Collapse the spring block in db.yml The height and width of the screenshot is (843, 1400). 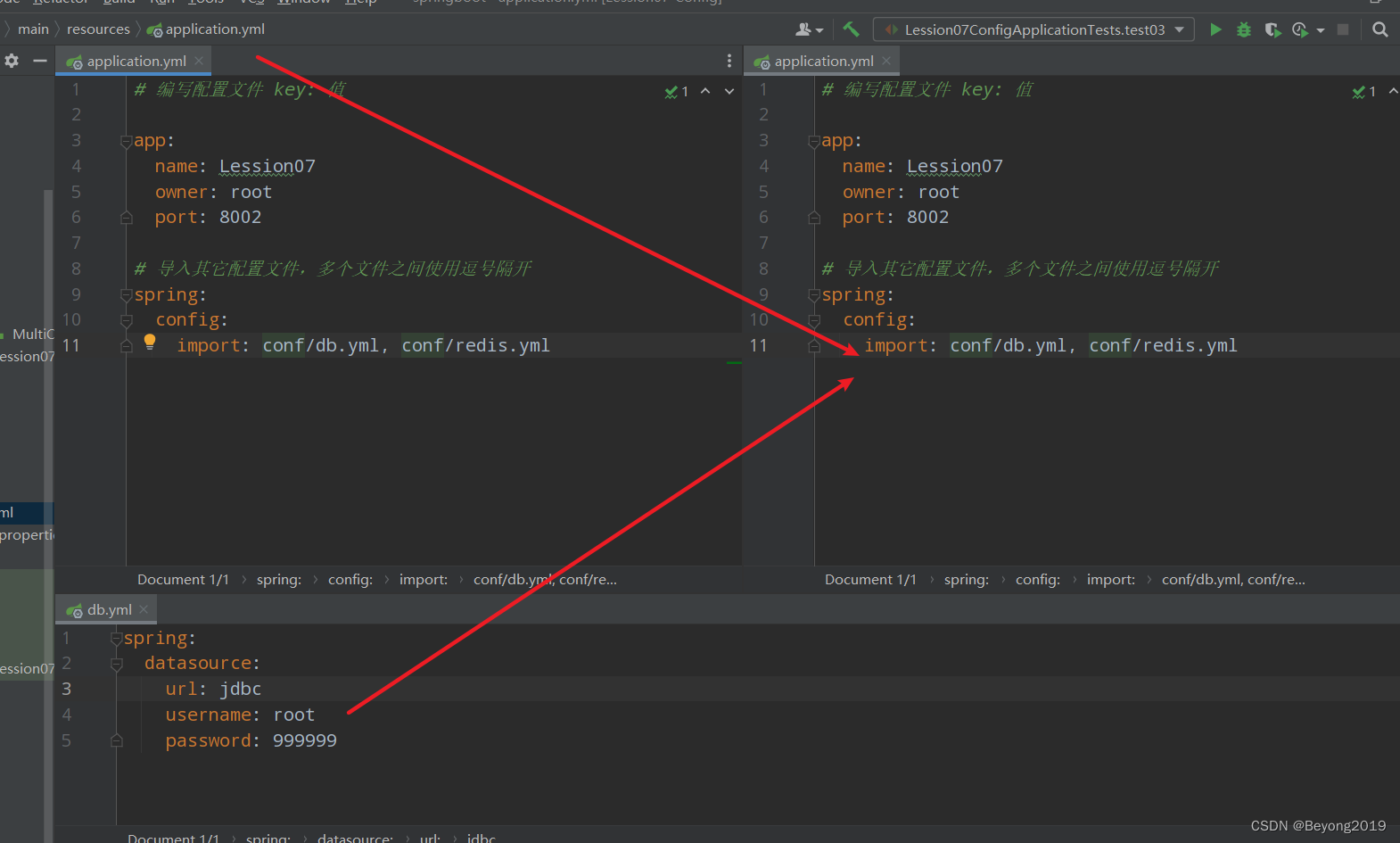(116, 639)
